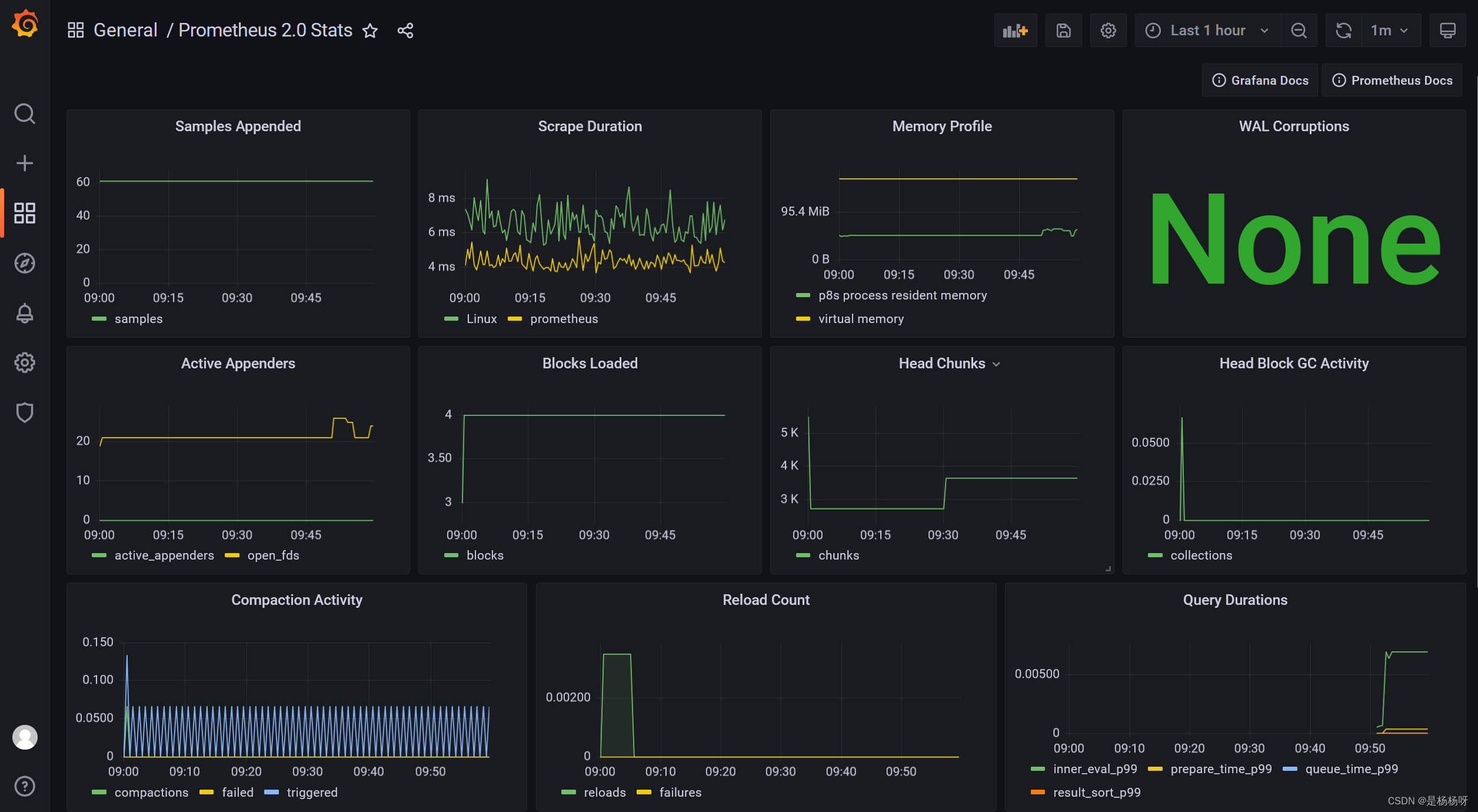Viewport: 1478px width, 812px height.
Task: Open the Active Appenders panel title menu
Action: click(238, 364)
